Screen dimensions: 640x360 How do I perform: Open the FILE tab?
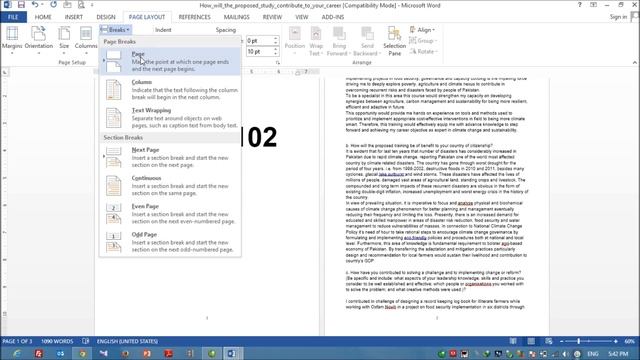tap(13, 17)
